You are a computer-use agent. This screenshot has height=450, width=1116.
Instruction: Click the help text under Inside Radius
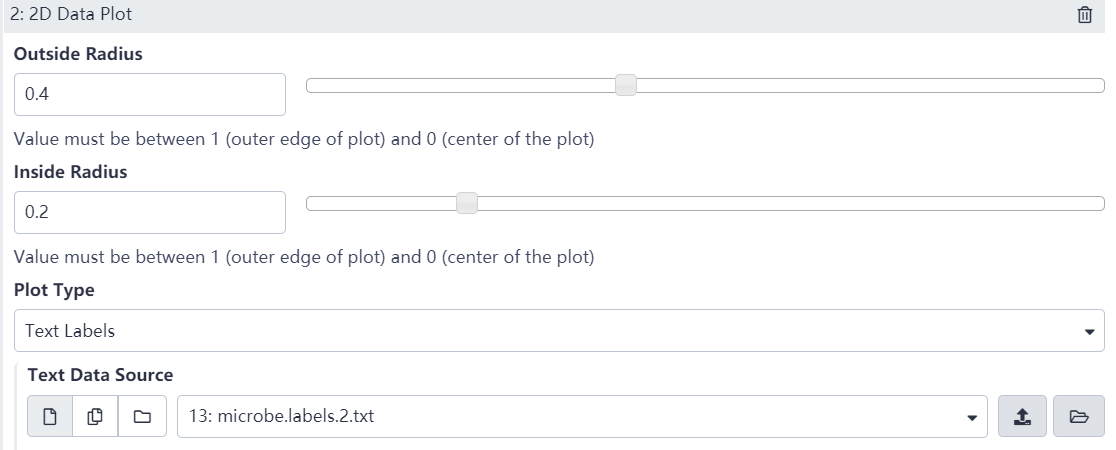[x=304, y=257]
